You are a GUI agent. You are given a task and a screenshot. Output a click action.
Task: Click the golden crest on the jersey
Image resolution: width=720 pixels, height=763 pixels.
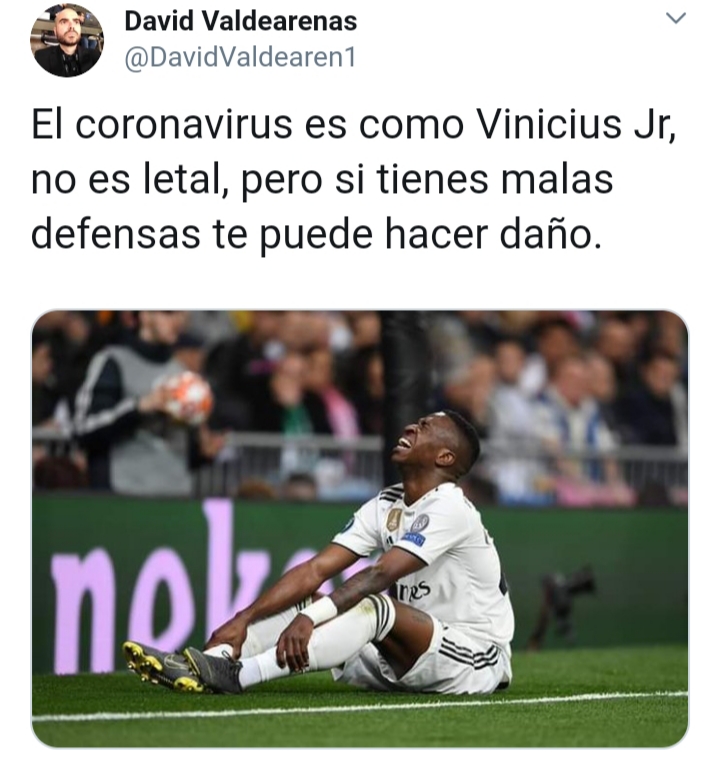tap(394, 519)
